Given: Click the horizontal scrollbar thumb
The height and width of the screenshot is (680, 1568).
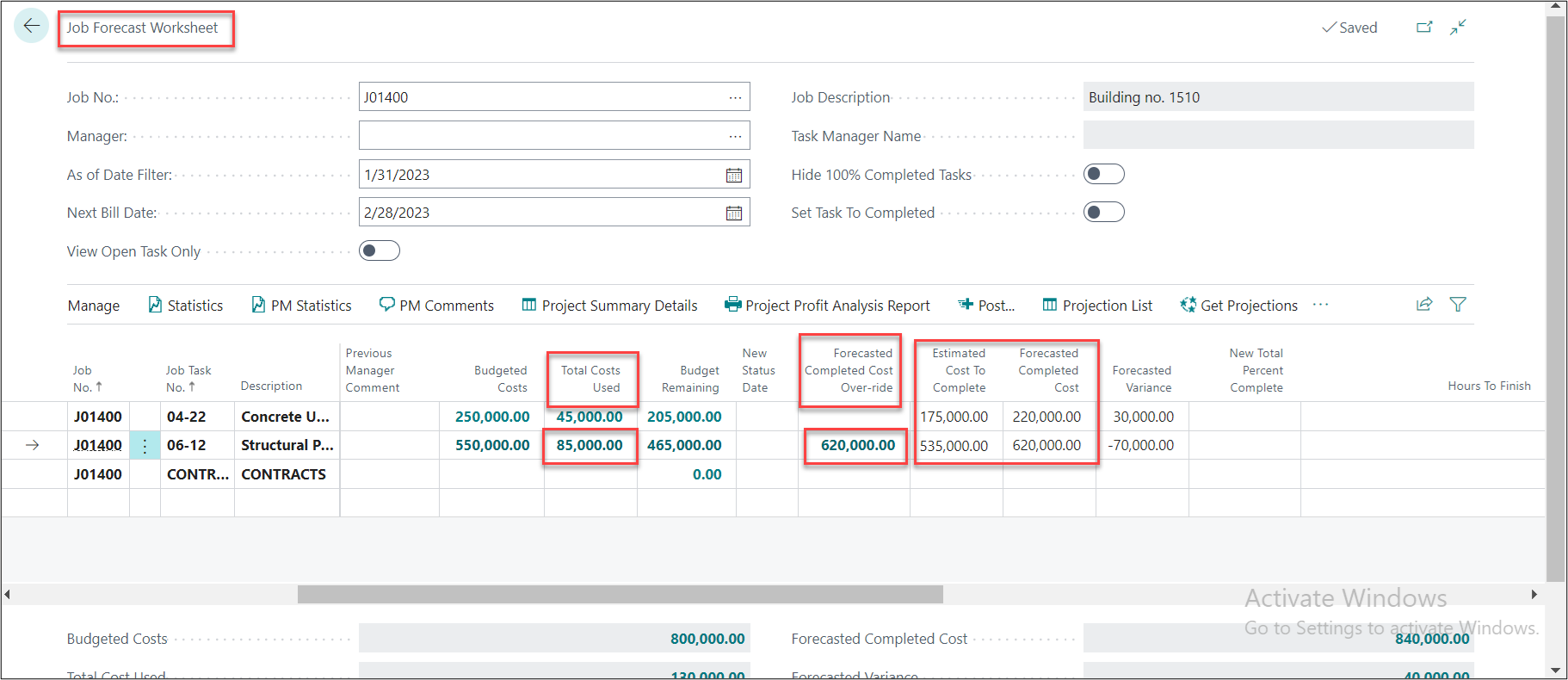Looking at the screenshot, I should tap(620, 594).
